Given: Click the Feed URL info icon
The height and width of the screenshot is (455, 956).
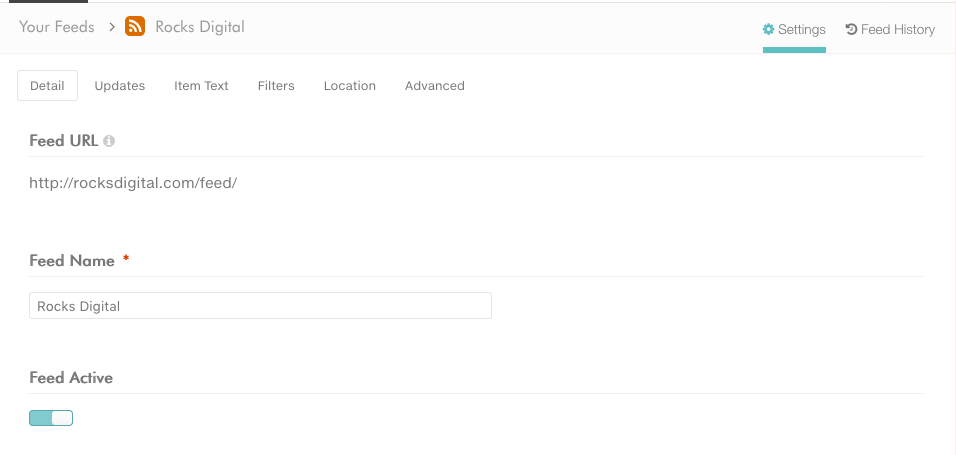Looking at the screenshot, I should pos(109,141).
